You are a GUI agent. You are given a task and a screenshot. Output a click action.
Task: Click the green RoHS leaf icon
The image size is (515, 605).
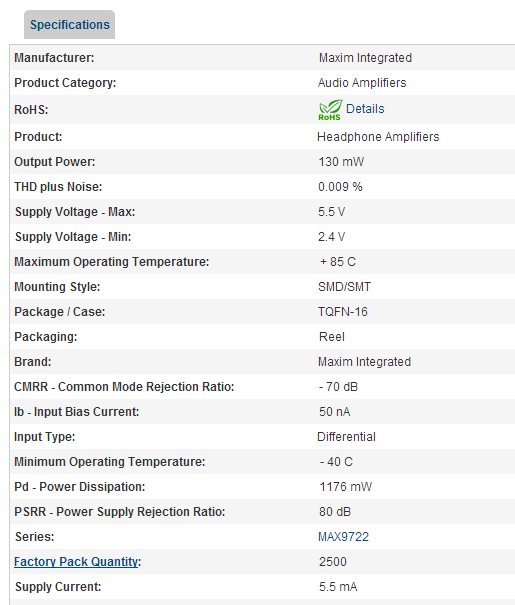point(330,110)
